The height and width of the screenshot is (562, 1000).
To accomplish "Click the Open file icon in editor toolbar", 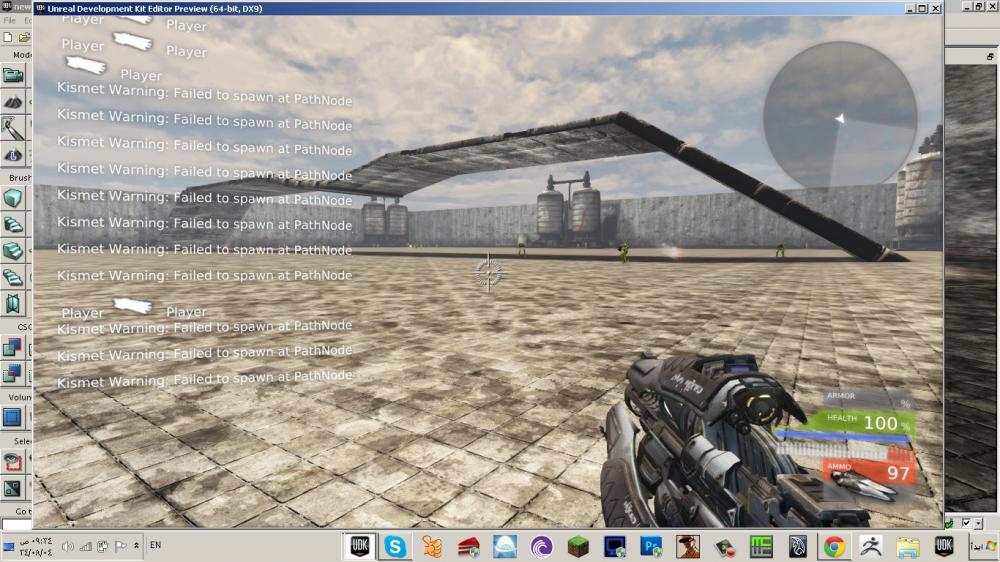I will tap(24, 38).
